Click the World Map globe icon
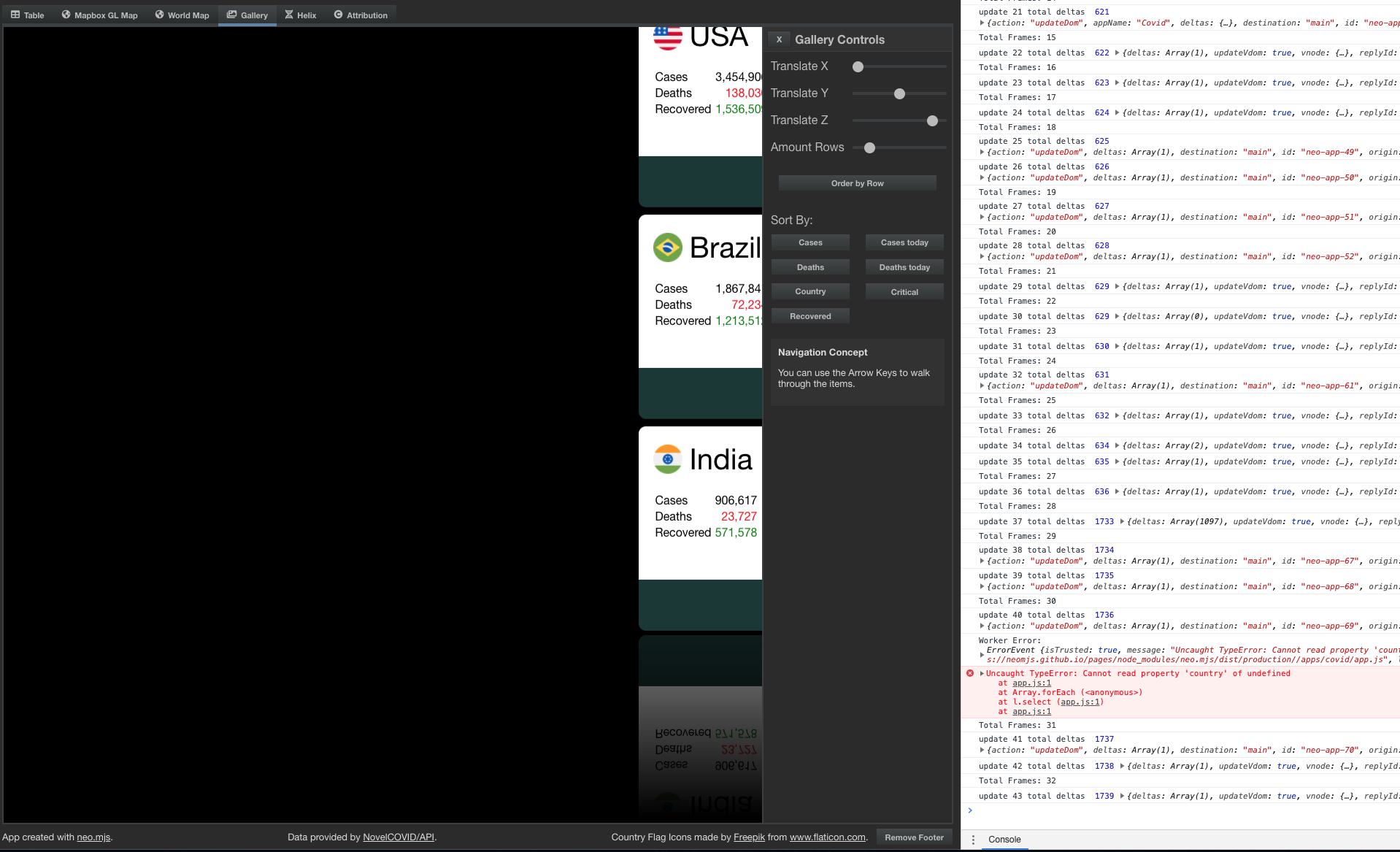The width and height of the screenshot is (1400, 852). pyautogui.click(x=159, y=15)
